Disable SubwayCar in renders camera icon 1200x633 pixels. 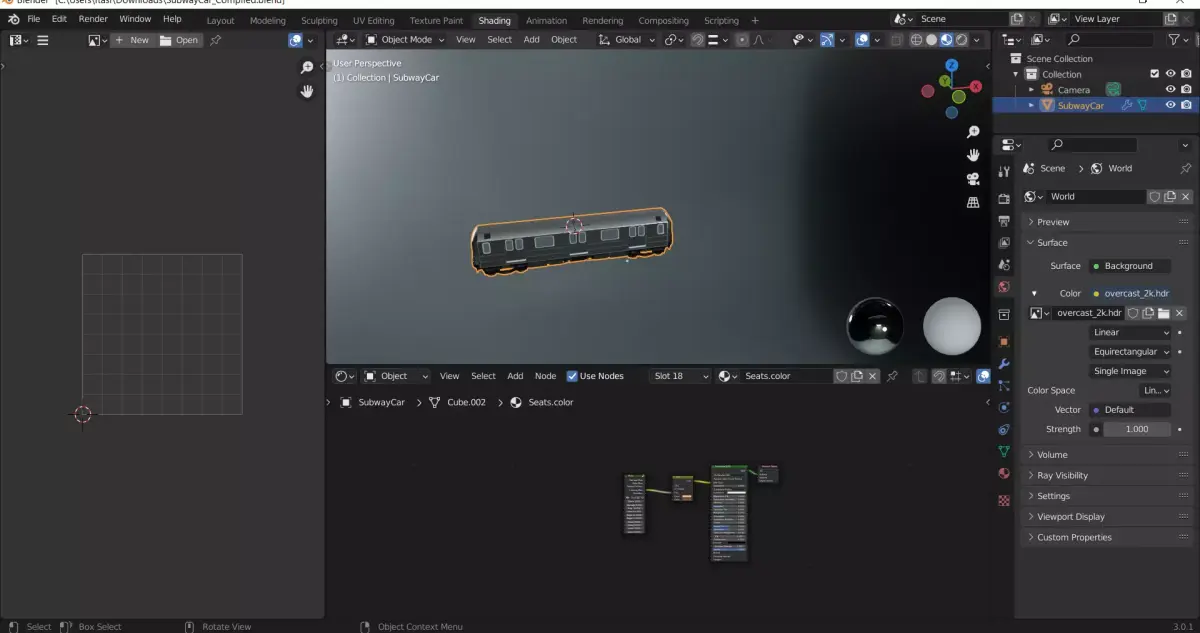click(1187, 105)
